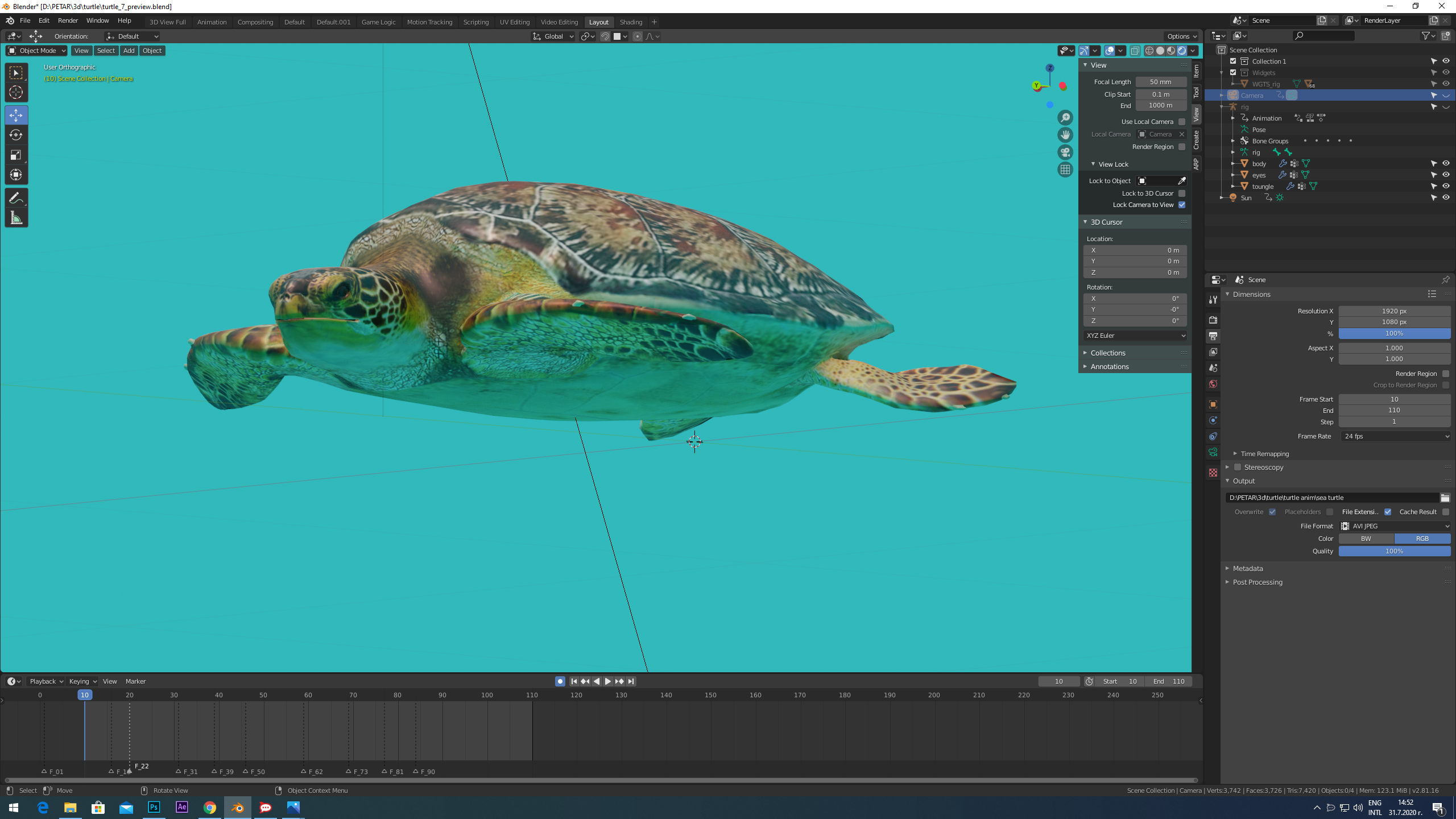Image resolution: width=1456 pixels, height=819 pixels.
Task: Open the Render menu
Action: pos(68,20)
